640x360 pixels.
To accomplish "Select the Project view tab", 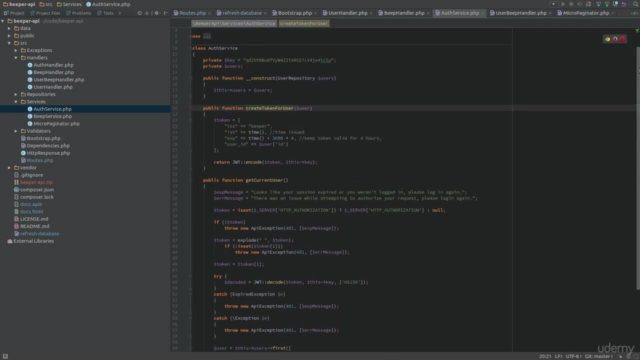I will (14, 13).
